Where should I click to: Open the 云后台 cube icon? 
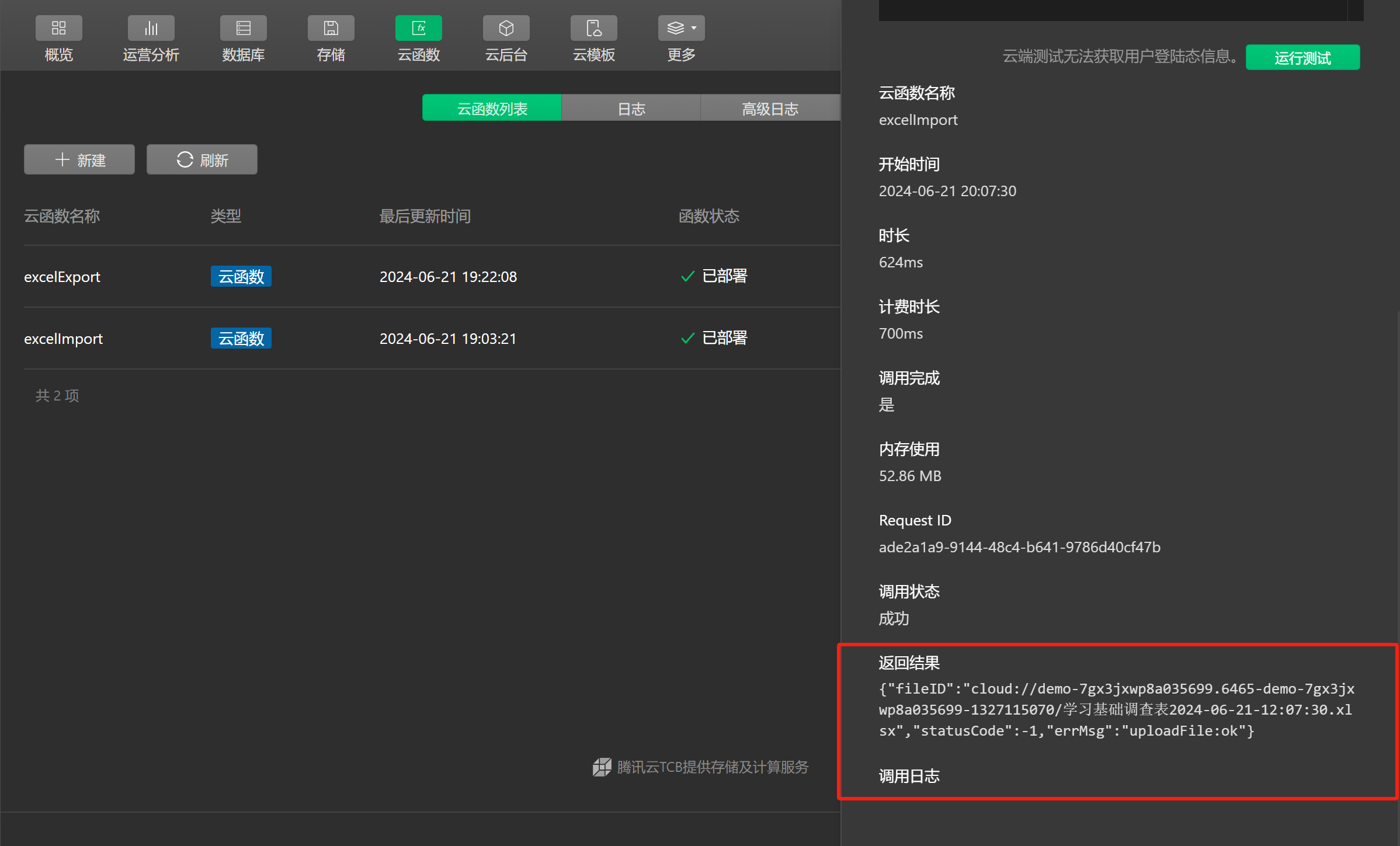506,29
